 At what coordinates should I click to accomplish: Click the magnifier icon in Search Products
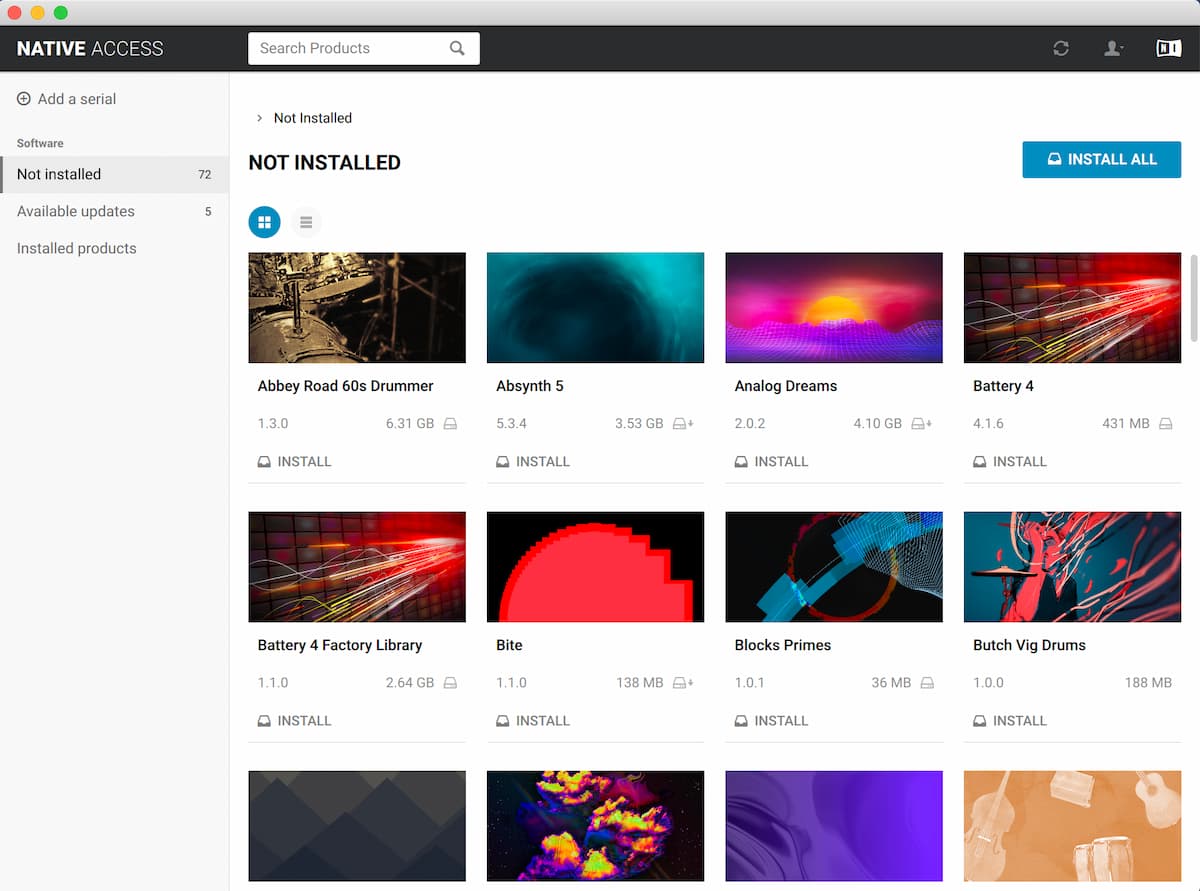coord(457,48)
